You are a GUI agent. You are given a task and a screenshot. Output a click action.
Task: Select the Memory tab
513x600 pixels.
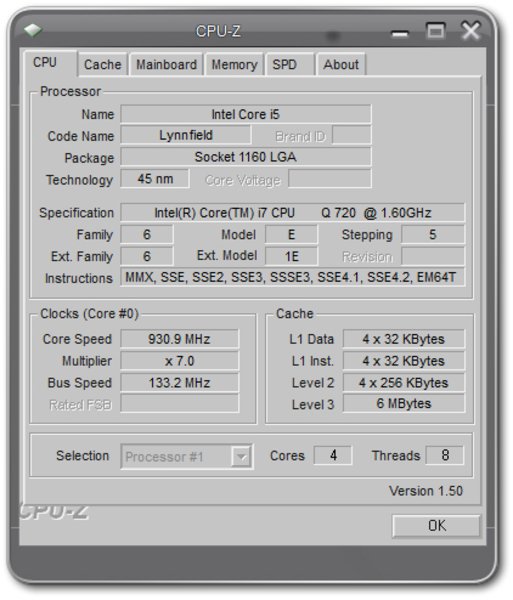(x=234, y=64)
